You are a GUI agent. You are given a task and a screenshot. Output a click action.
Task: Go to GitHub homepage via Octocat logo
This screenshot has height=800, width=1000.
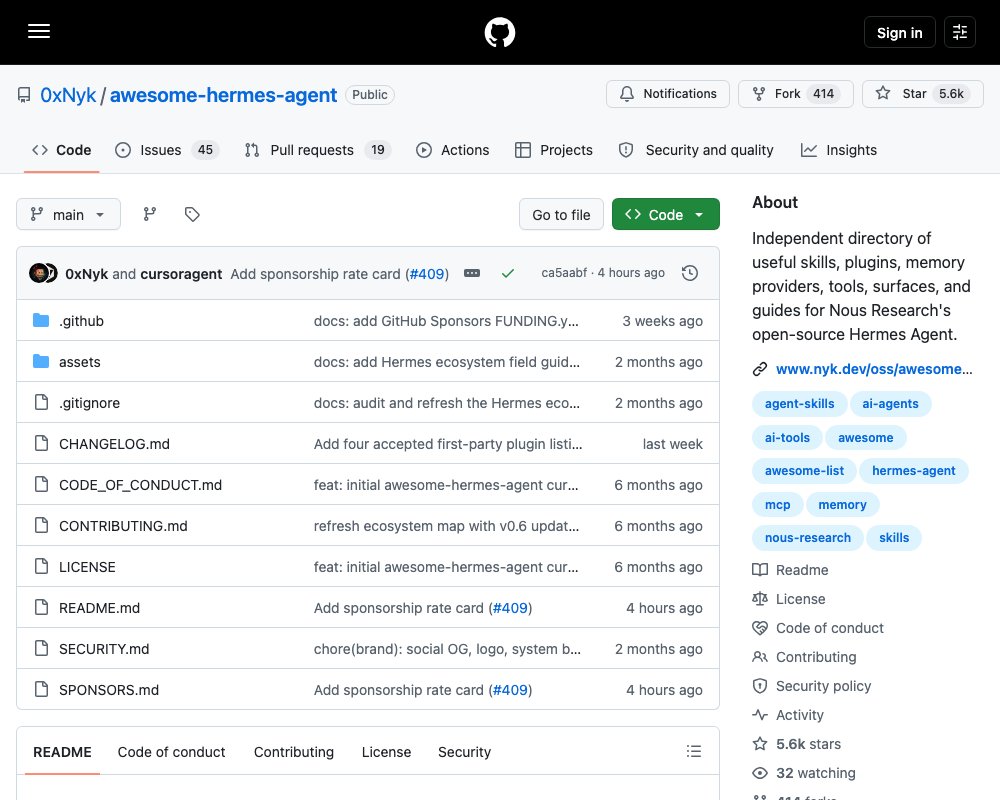[499, 32]
